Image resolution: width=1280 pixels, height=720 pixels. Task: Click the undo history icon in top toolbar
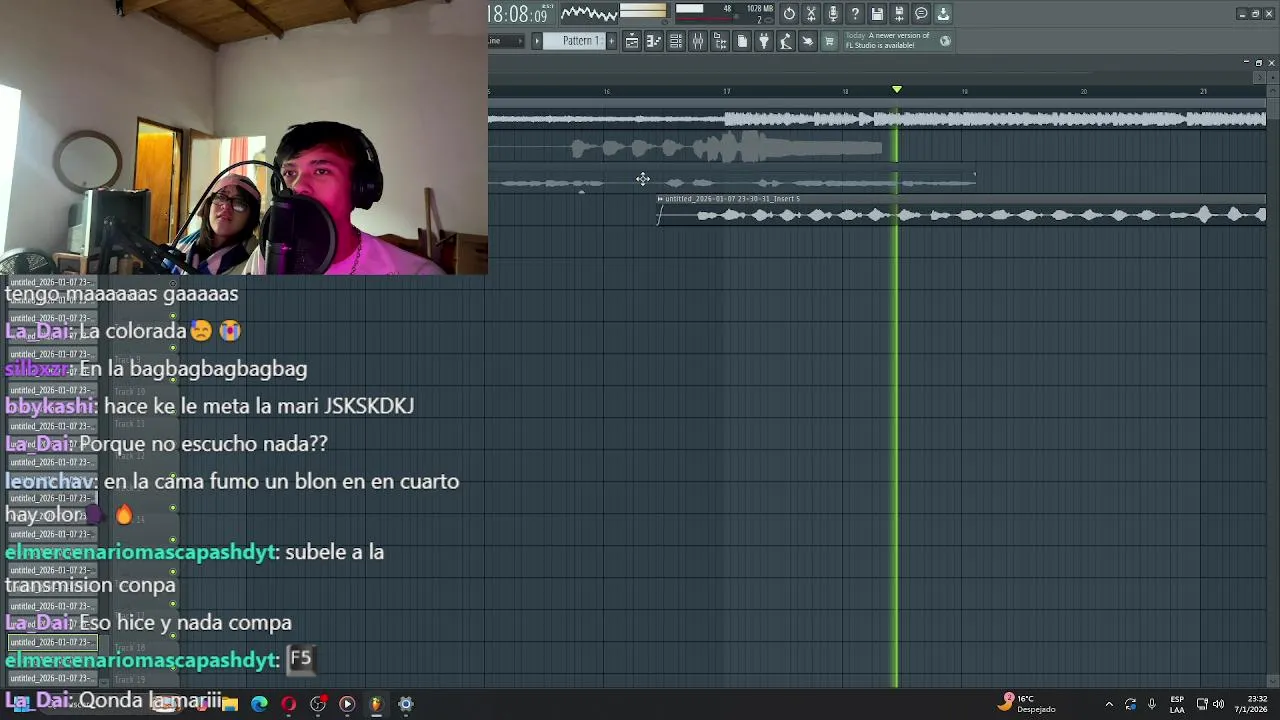(x=789, y=13)
